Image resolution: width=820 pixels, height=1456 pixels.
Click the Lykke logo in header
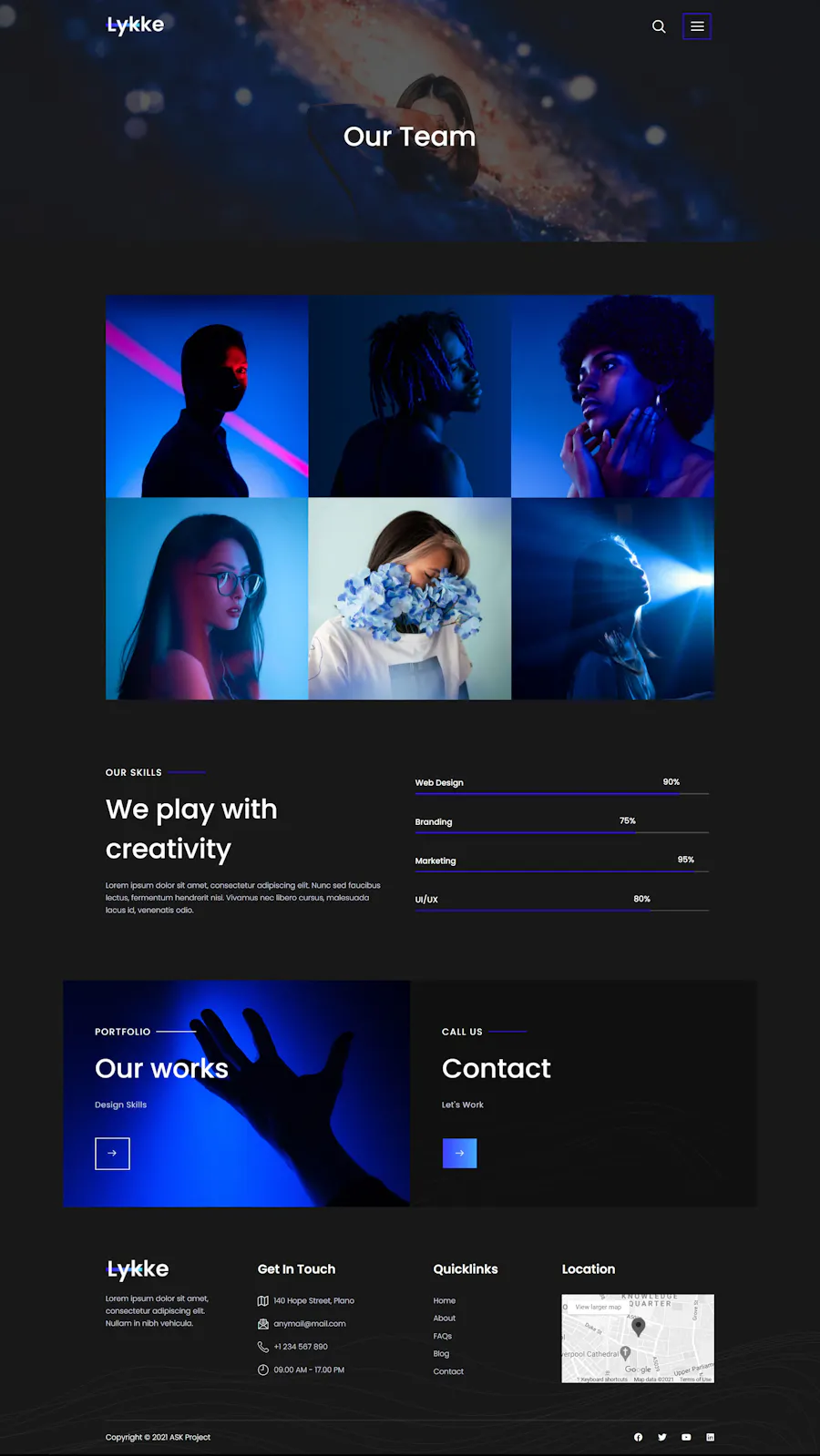(x=136, y=25)
